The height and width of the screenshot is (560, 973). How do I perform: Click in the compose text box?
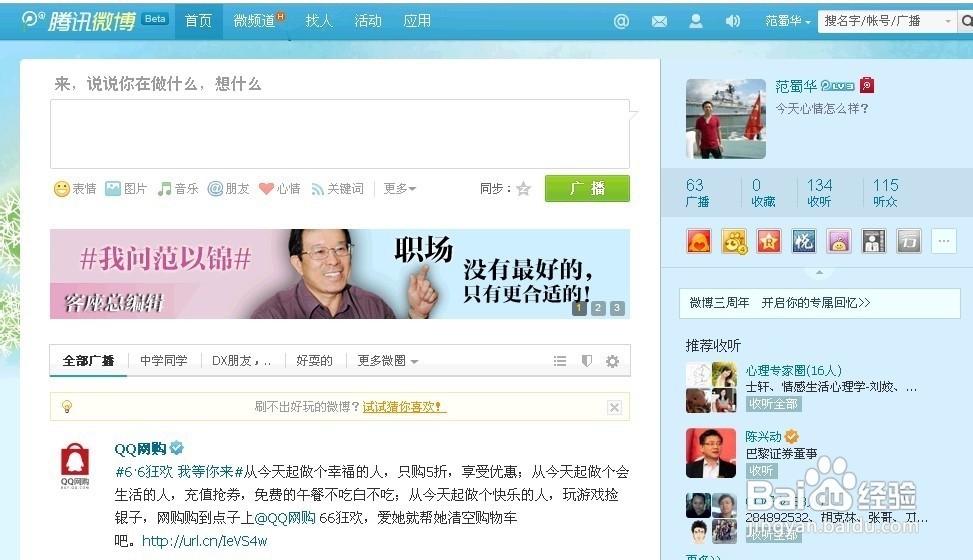(x=340, y=134)
